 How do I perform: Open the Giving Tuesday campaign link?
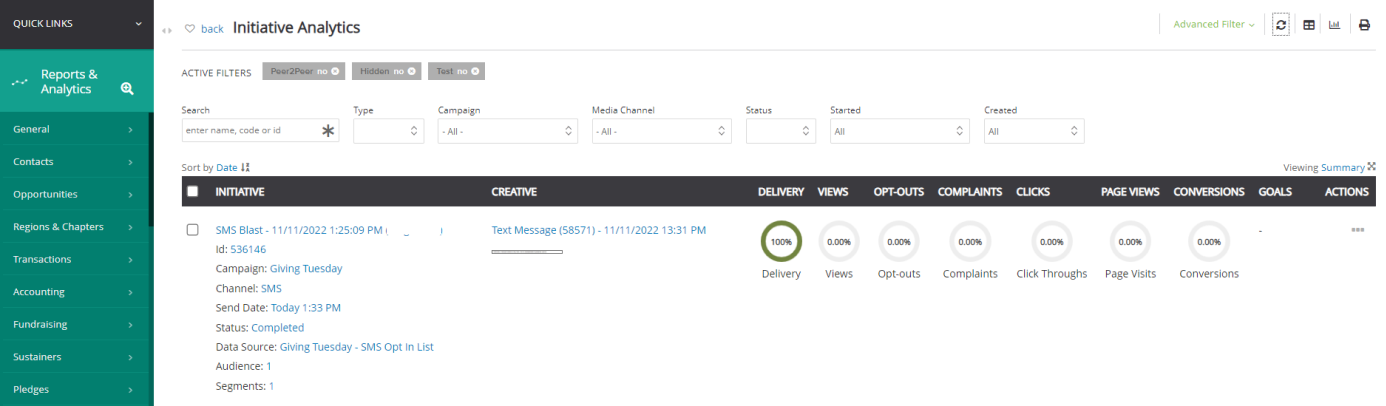(x=306, y=268)
